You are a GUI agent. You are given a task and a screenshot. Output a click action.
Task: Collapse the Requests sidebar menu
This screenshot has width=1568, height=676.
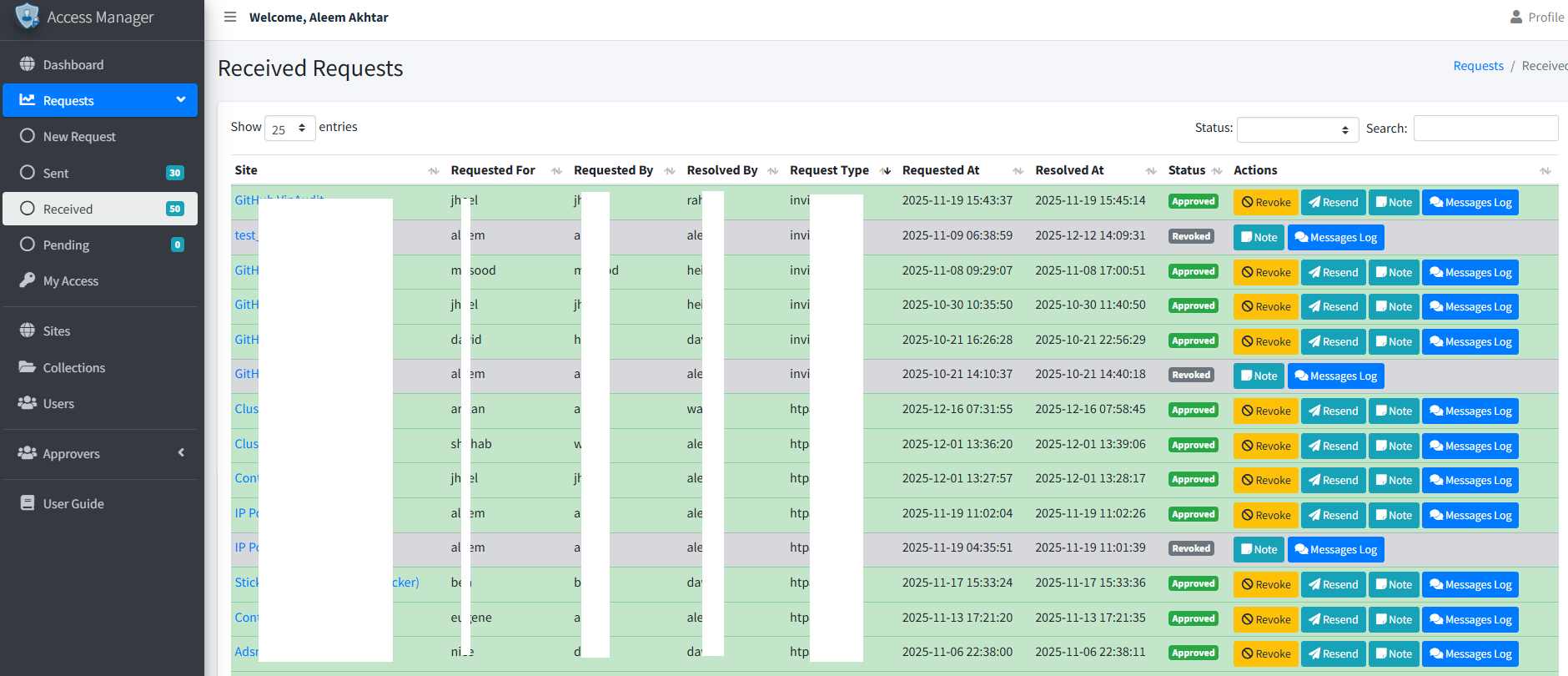tap(100, 100)
